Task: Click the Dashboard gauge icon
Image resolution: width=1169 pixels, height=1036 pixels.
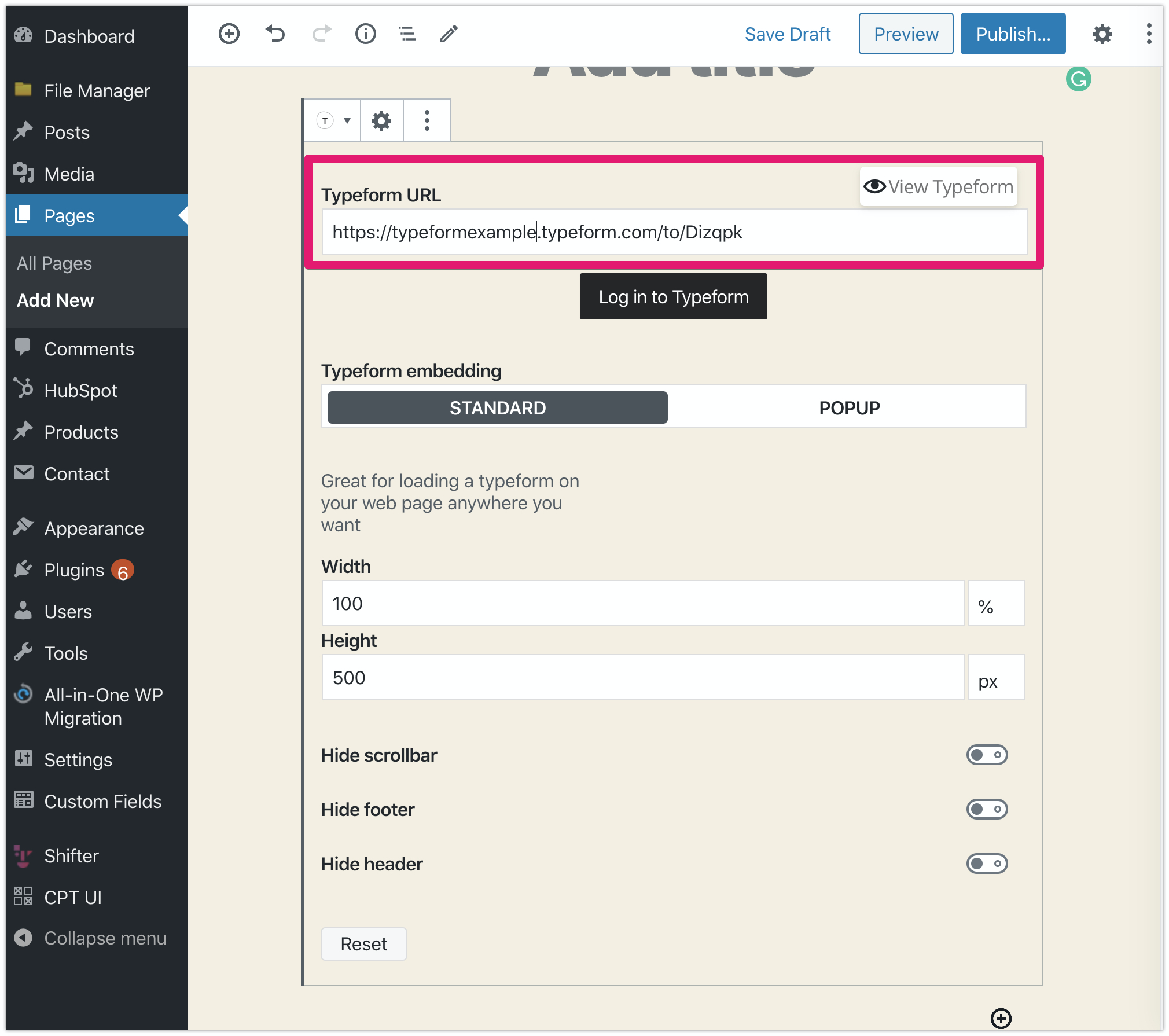Action: coord(23,35)
